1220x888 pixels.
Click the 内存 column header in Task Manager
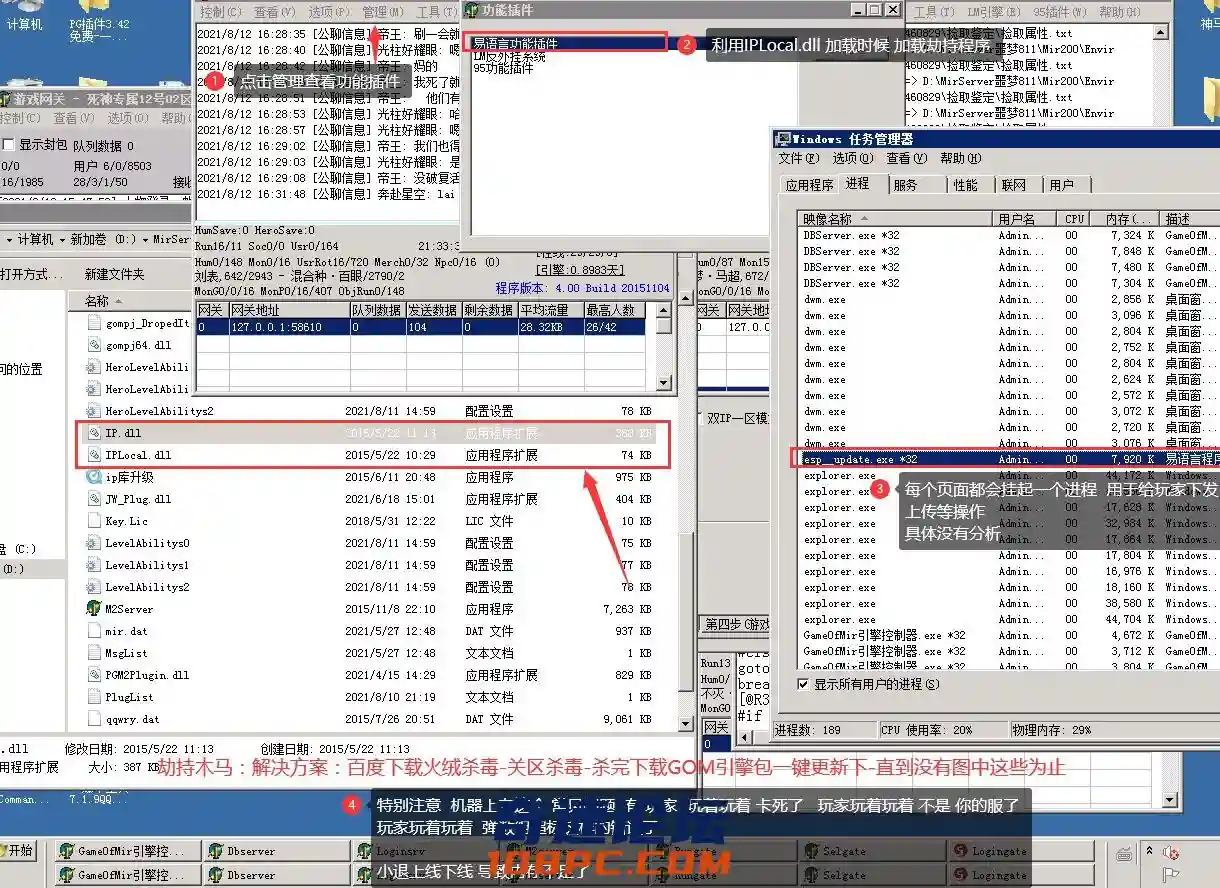(1124, 218)
